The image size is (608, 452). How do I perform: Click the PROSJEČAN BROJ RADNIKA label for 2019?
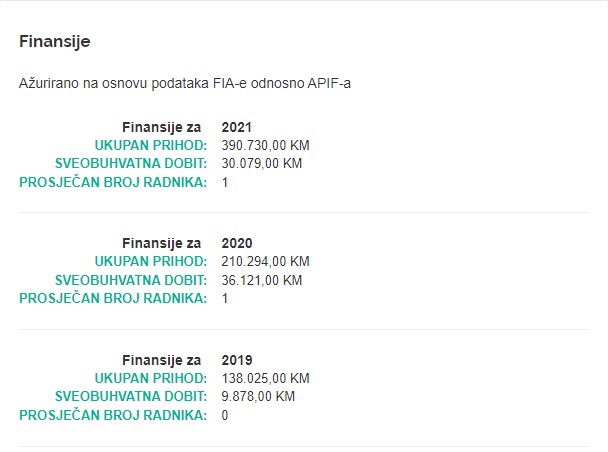tap(113, 415)
